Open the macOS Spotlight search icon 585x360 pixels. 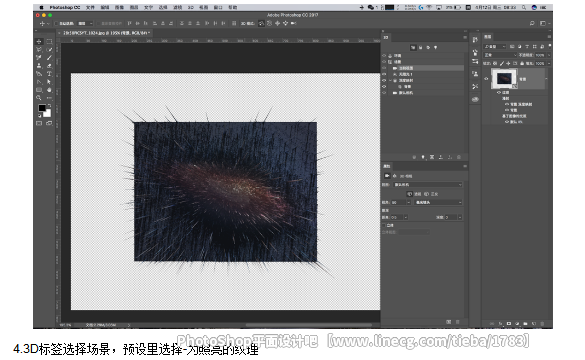coord(524,7)
